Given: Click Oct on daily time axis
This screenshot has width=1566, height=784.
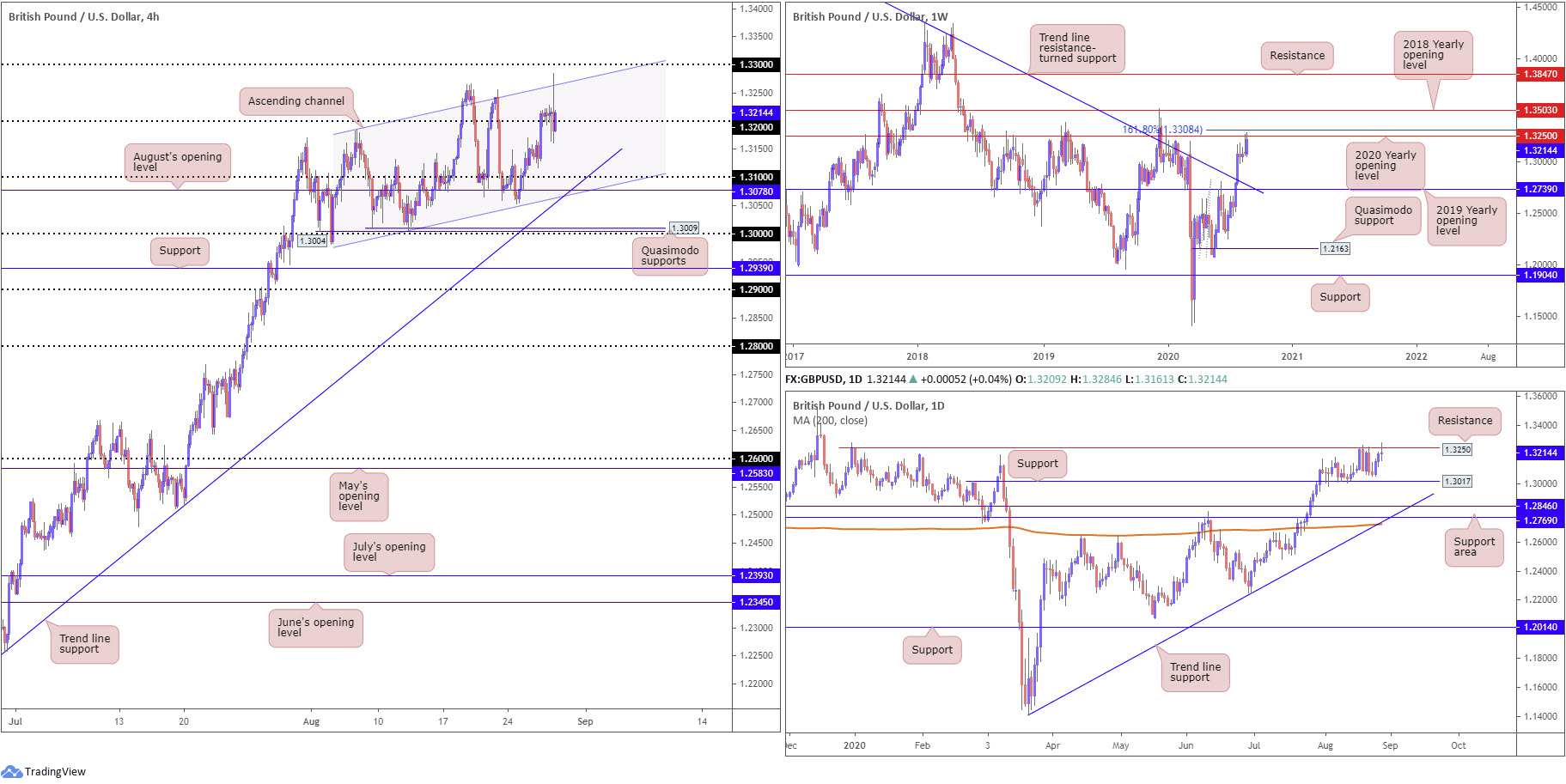Looking at the screenshot, I should coord(1458,745).
